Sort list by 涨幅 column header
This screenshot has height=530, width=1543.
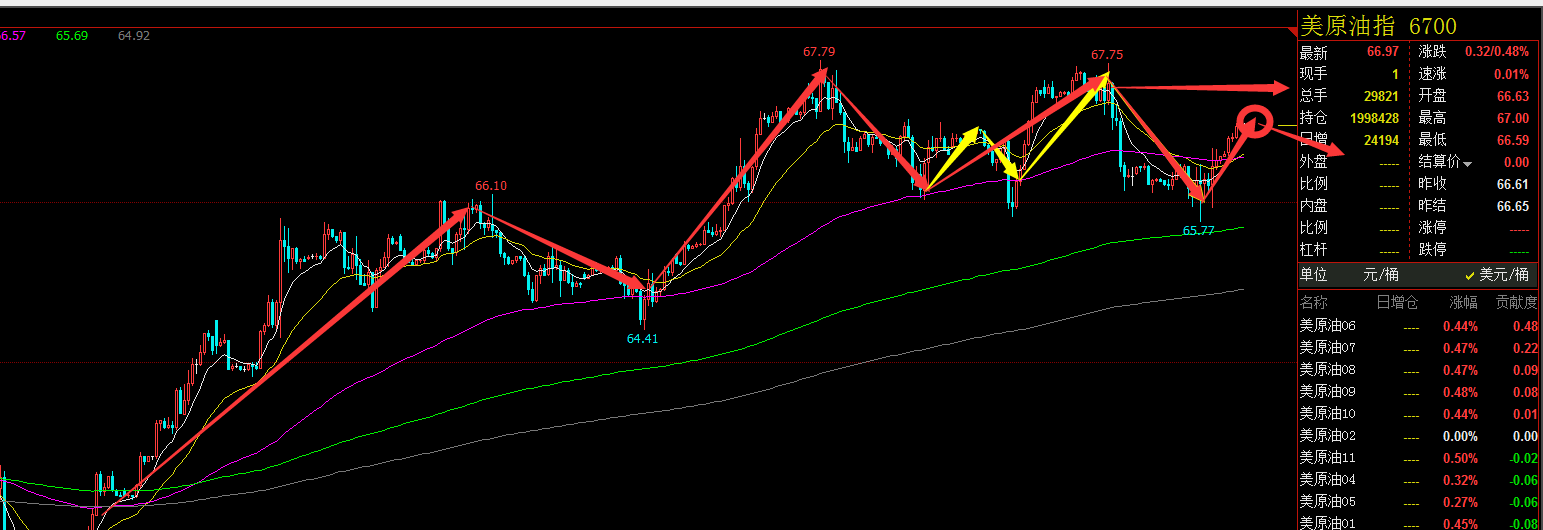(1463, 302)
